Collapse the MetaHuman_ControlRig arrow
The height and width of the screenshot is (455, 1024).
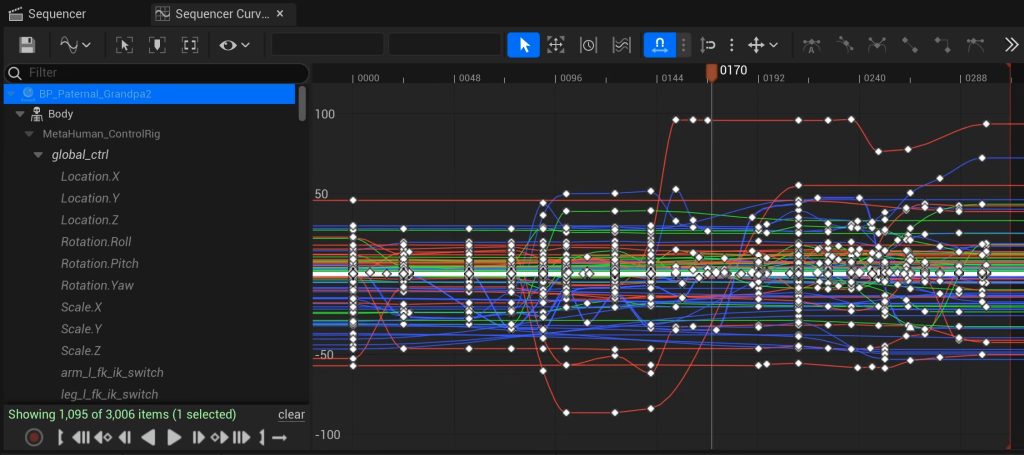pyautogui.click(x=29, y=134)
